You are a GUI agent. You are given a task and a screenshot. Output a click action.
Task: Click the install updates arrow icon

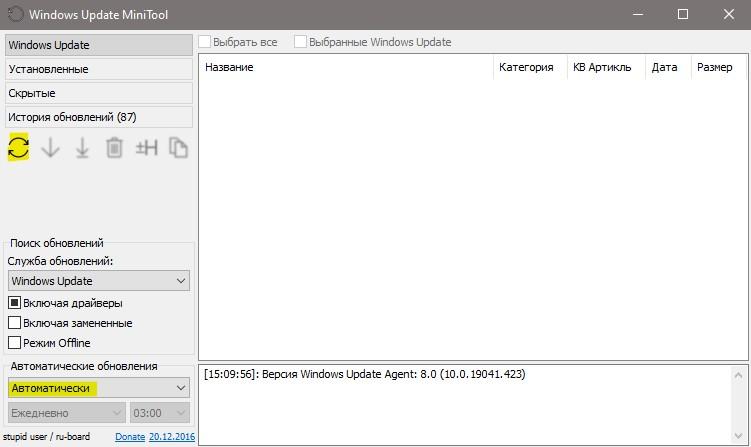tap(82, 148)
